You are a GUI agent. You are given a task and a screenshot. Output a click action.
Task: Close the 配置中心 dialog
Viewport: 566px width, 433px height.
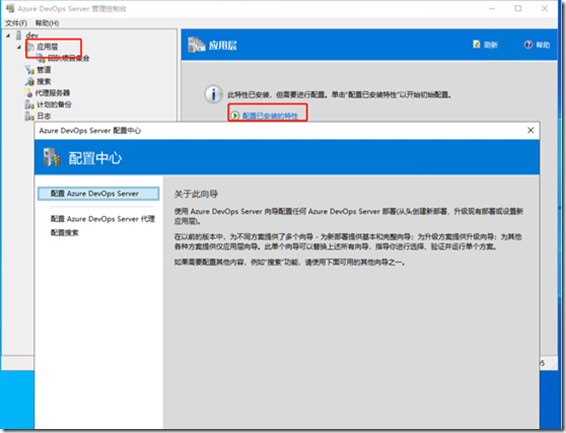pyautogui.click(x=530, y=130)
